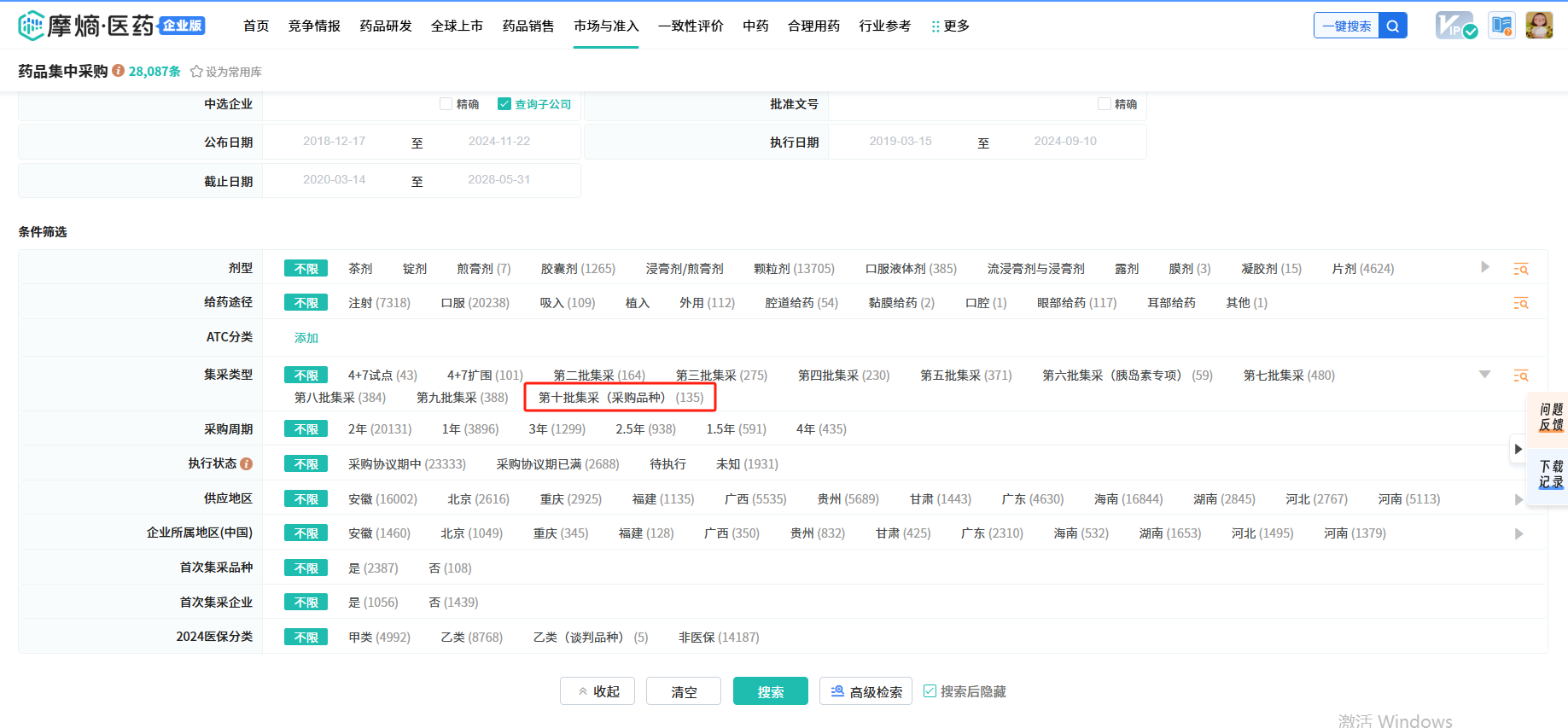1568x728 pixels.
Task: Click the magnifier icon beside 一键搜索
Action: (1392, 26)
